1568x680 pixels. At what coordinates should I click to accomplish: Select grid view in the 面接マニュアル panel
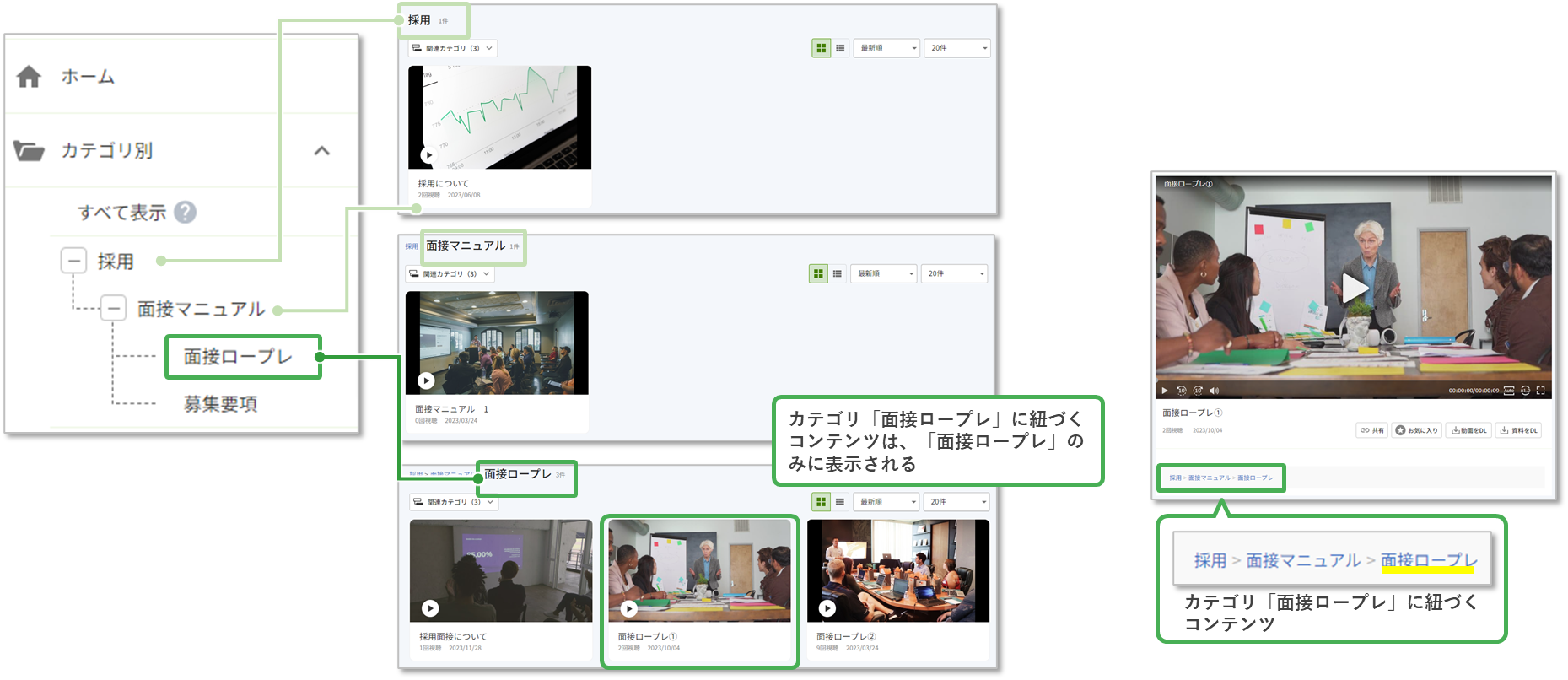(x=818, y=273)
